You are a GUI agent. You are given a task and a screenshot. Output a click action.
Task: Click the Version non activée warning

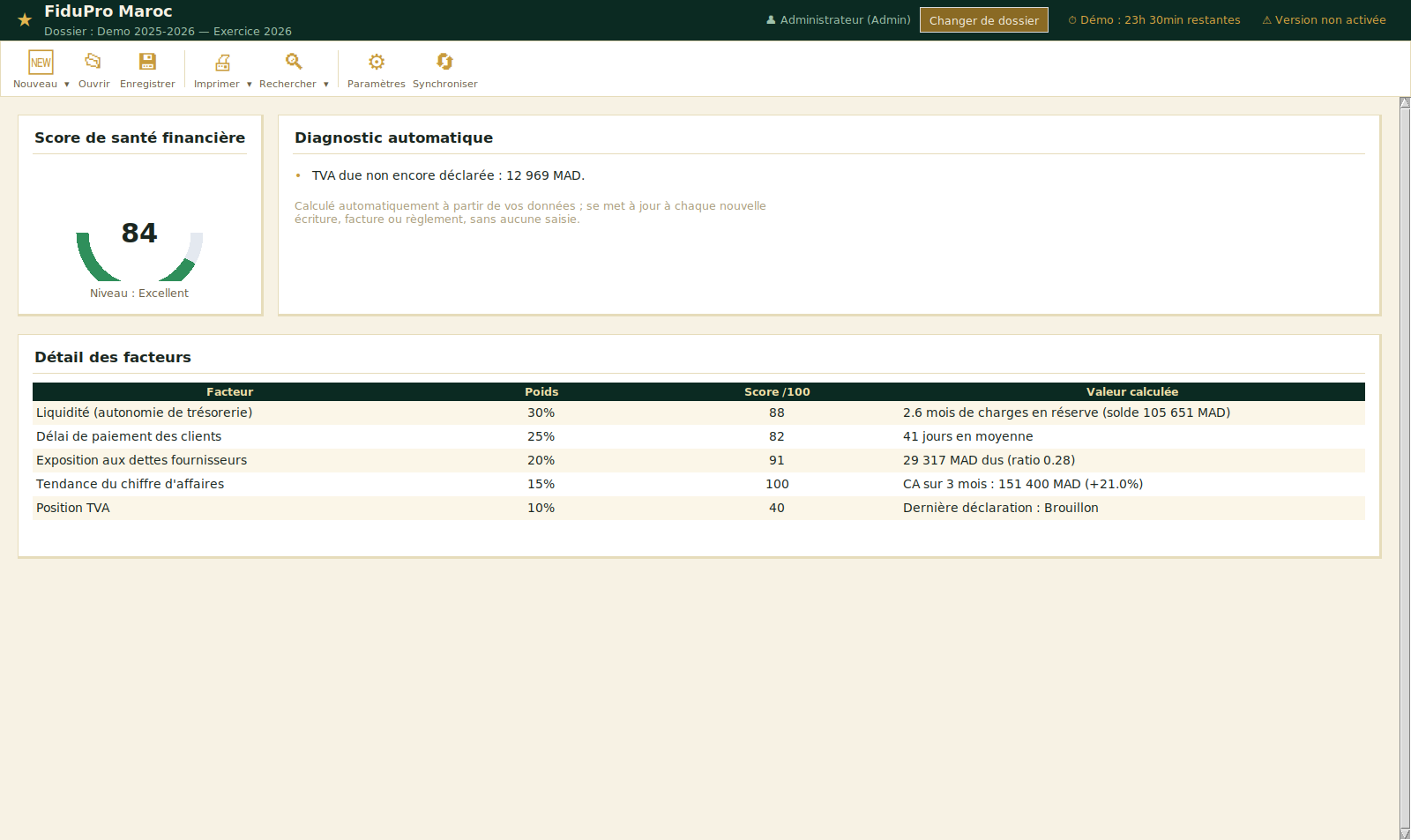[x=1324, y=19]
